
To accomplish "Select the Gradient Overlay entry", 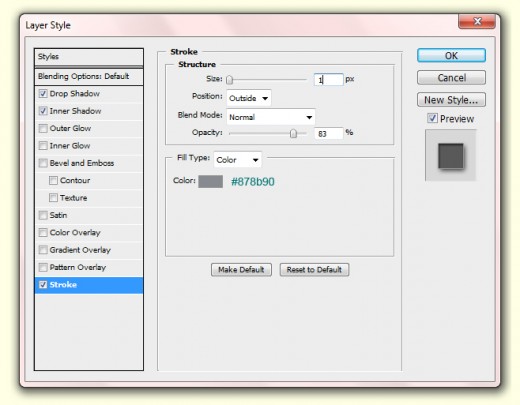I will click(x=89, y=250).
